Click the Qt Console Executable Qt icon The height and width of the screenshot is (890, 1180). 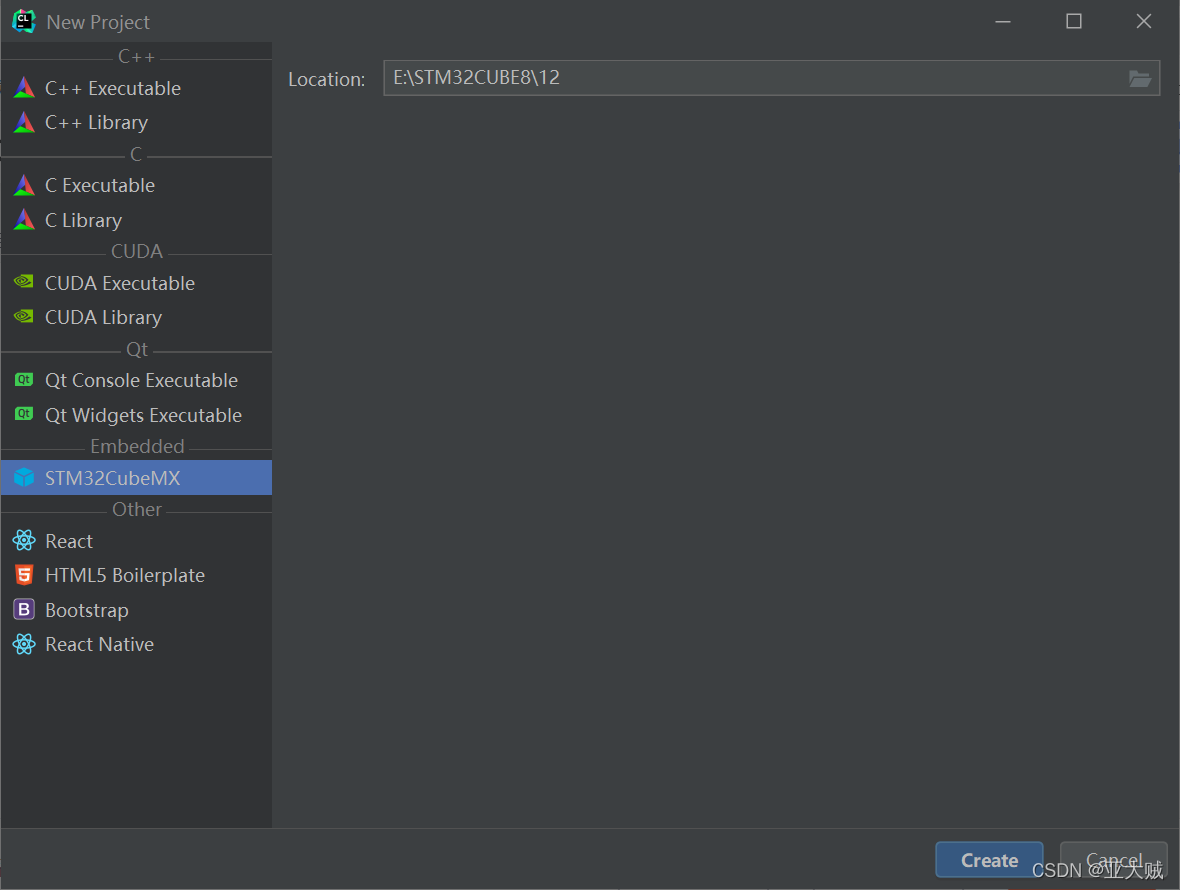coord(24,380)
